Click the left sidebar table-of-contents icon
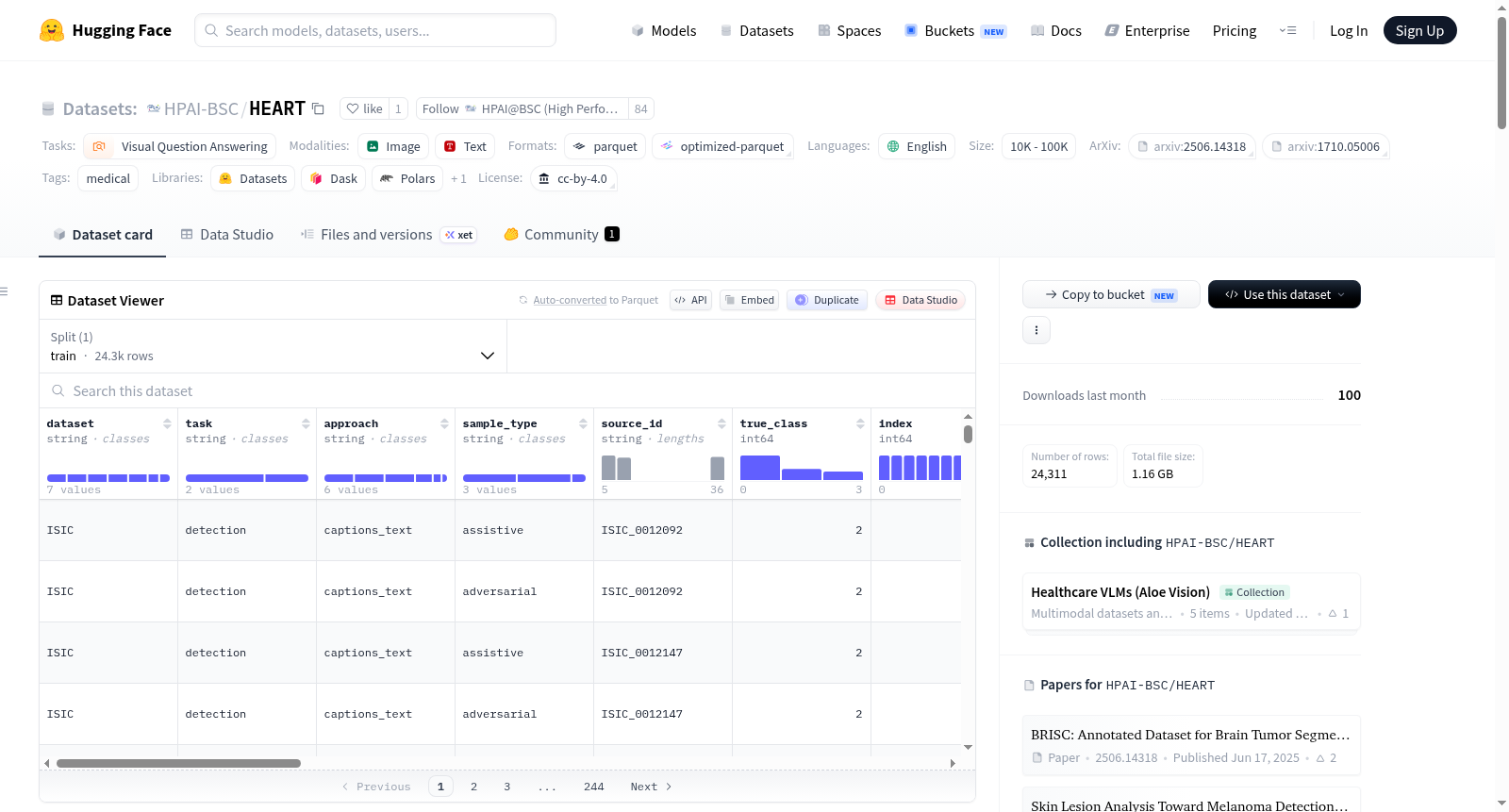The height and width of the screenshot is (812, 1509). click(4, 291)
